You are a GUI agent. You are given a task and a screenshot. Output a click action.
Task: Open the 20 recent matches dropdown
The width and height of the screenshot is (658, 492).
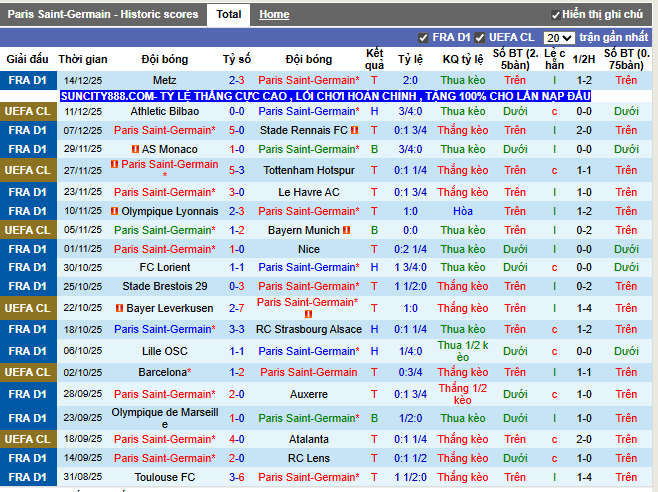point(559,38)
